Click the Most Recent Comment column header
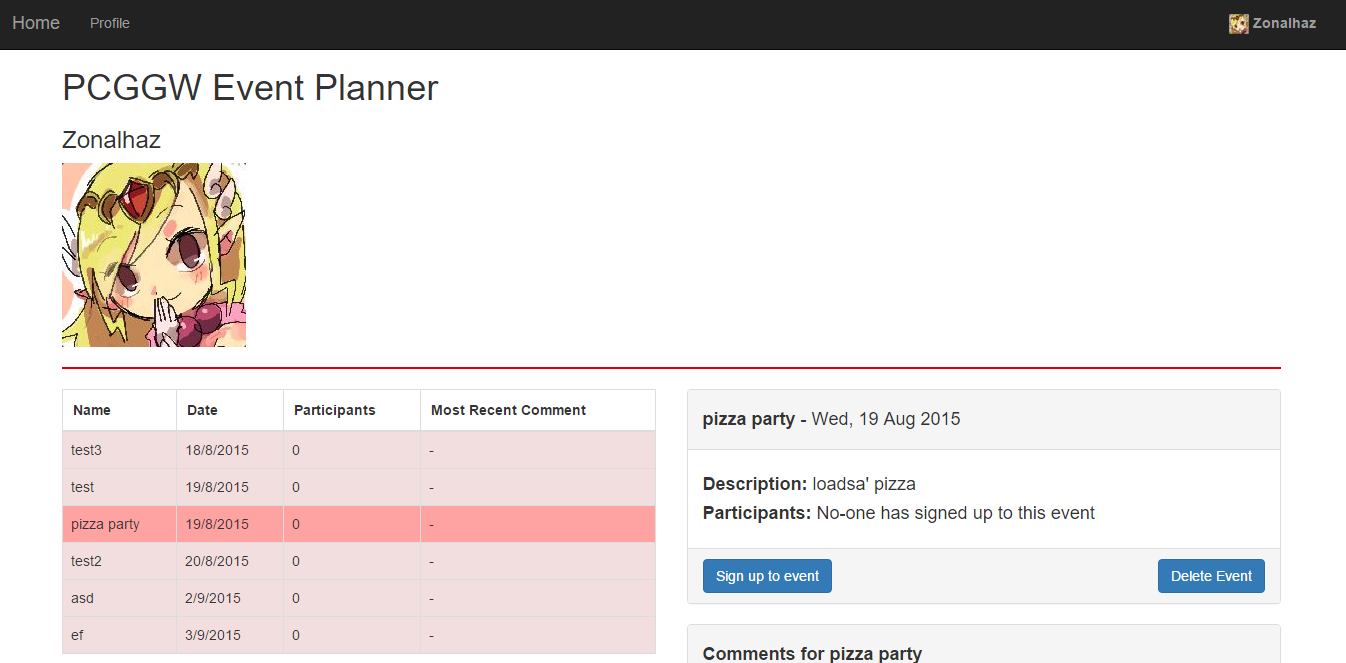 [508, 410]
